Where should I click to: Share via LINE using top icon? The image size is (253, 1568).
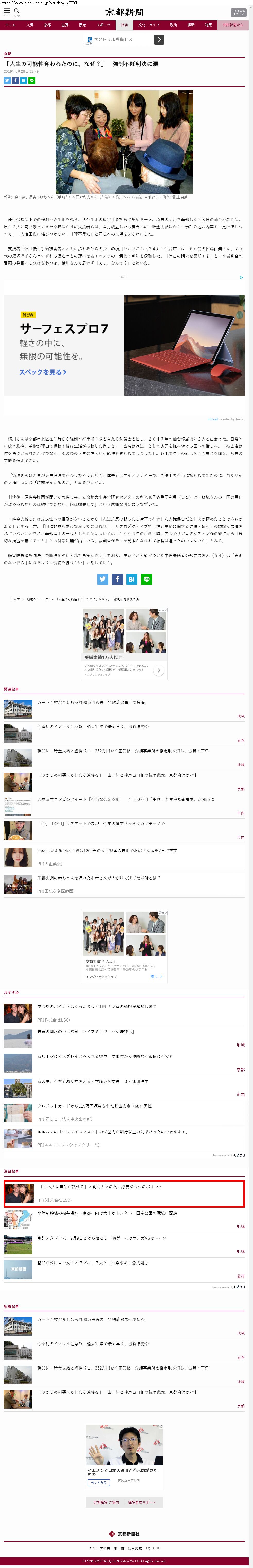point(32,80)
